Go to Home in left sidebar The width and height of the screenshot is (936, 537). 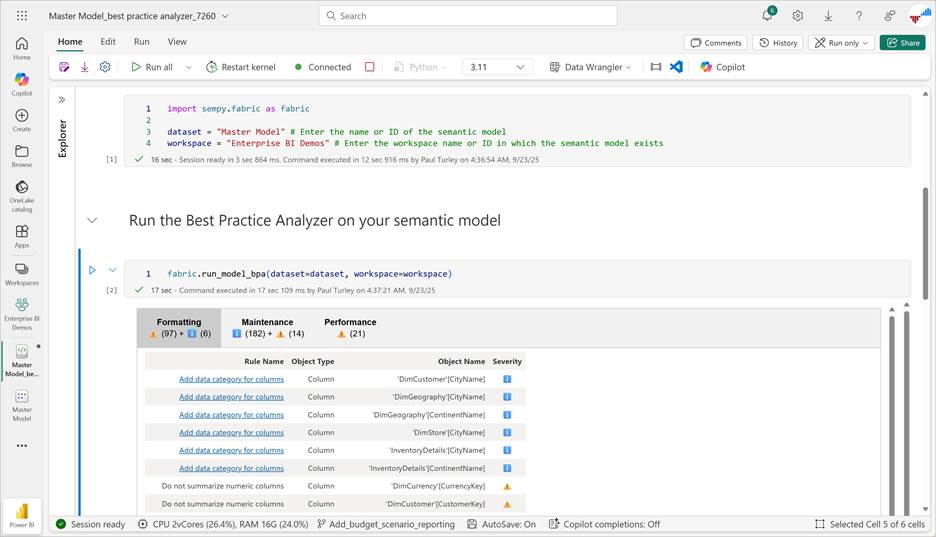[21, 48]
